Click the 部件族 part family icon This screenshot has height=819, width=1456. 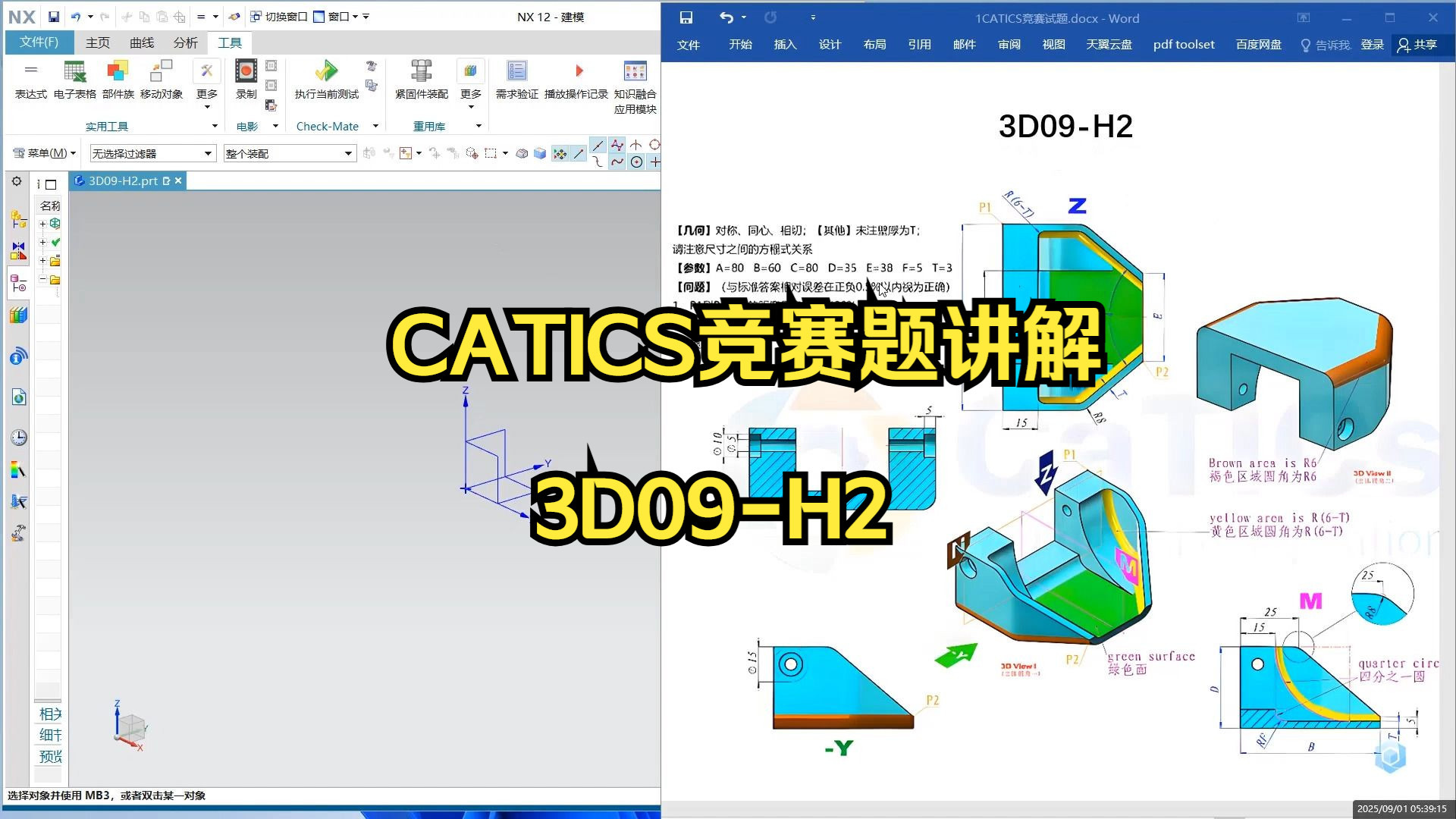[x=118, y=80]
